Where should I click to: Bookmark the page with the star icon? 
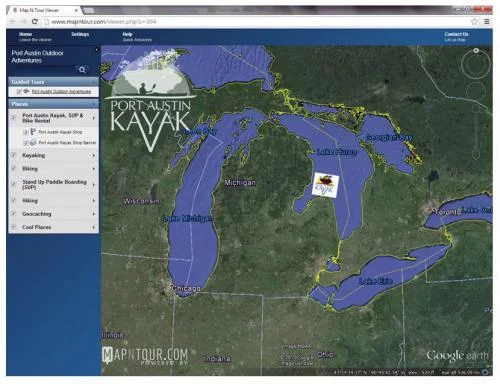tap(474, 22)
